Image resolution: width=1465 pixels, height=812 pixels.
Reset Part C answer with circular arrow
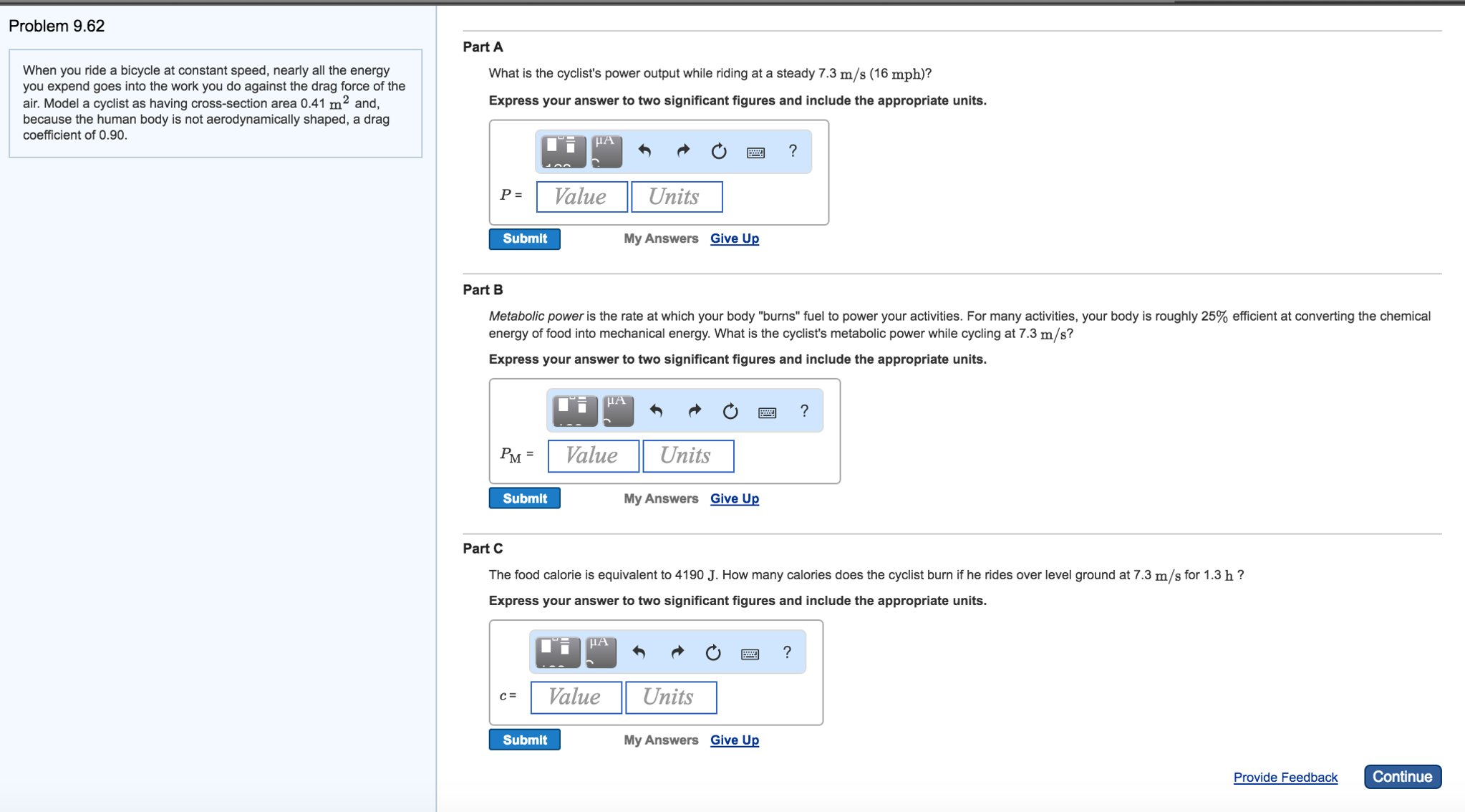pos(713,652)
